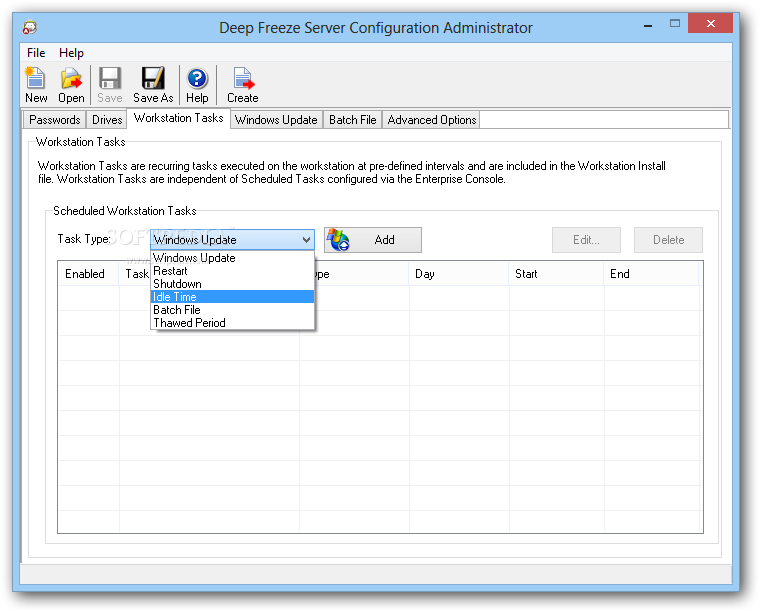Choose Windows Update from dropdown list
This screenshot has width=760, height=612.
(x=232, y=258)
